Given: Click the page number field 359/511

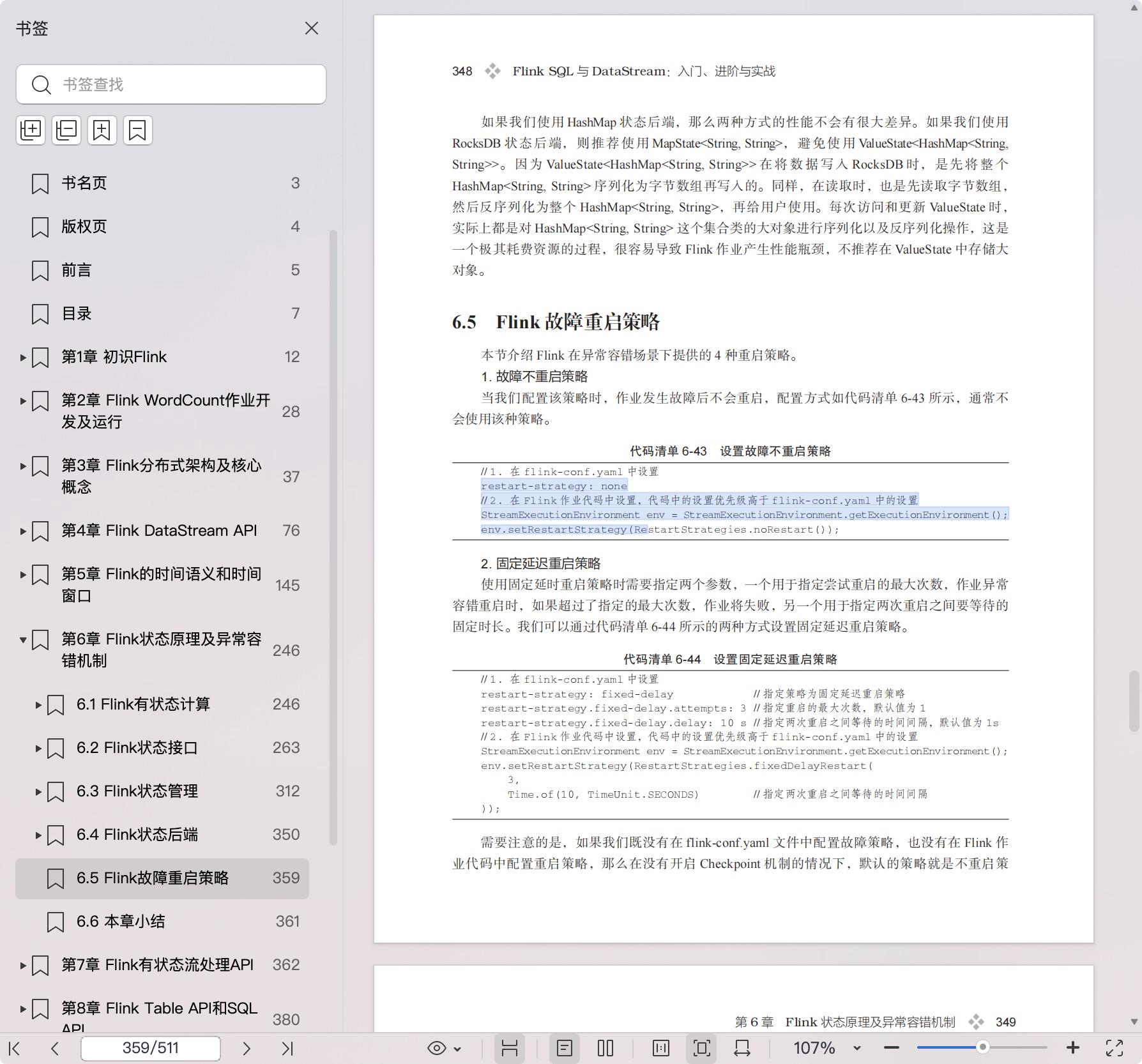Looking at the screenshot, I should click(x=151, y=1048).
